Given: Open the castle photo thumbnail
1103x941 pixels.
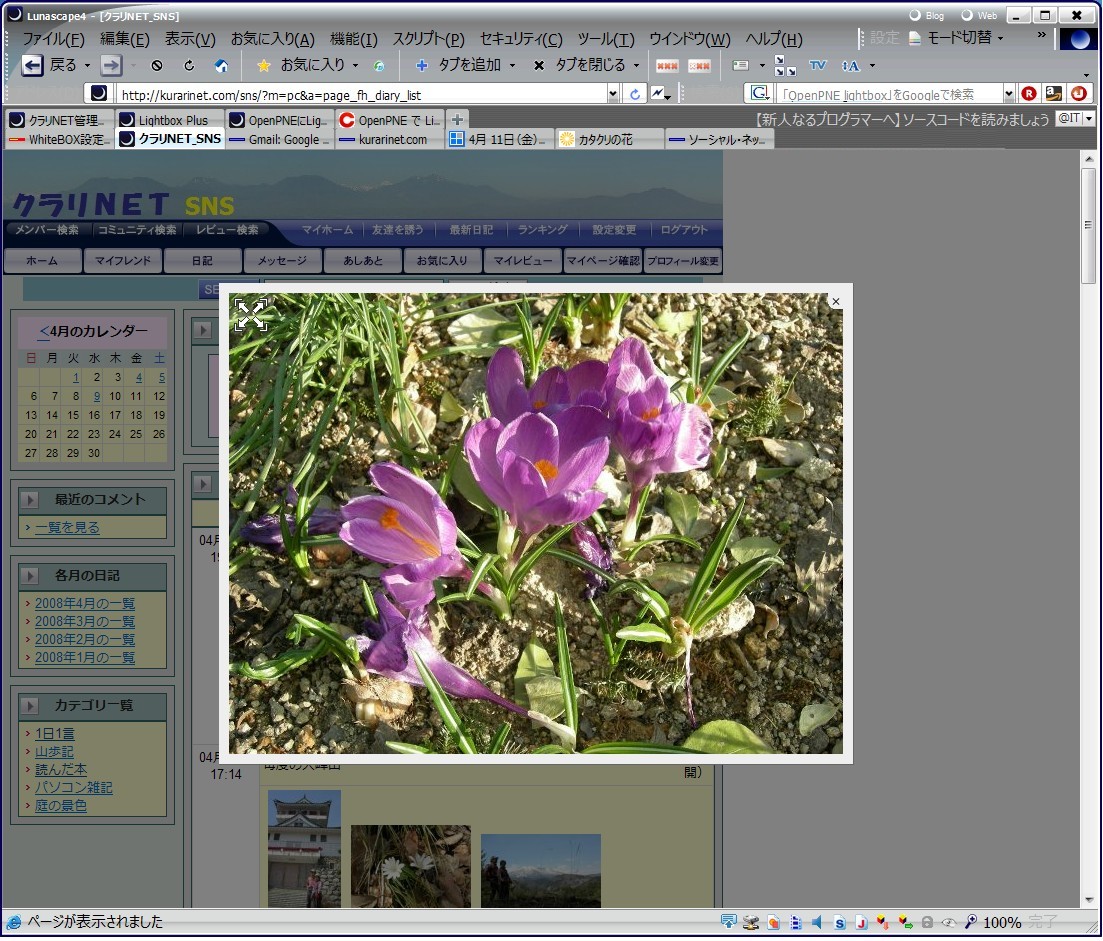Looking at the screenshot, I should (304, 848).
